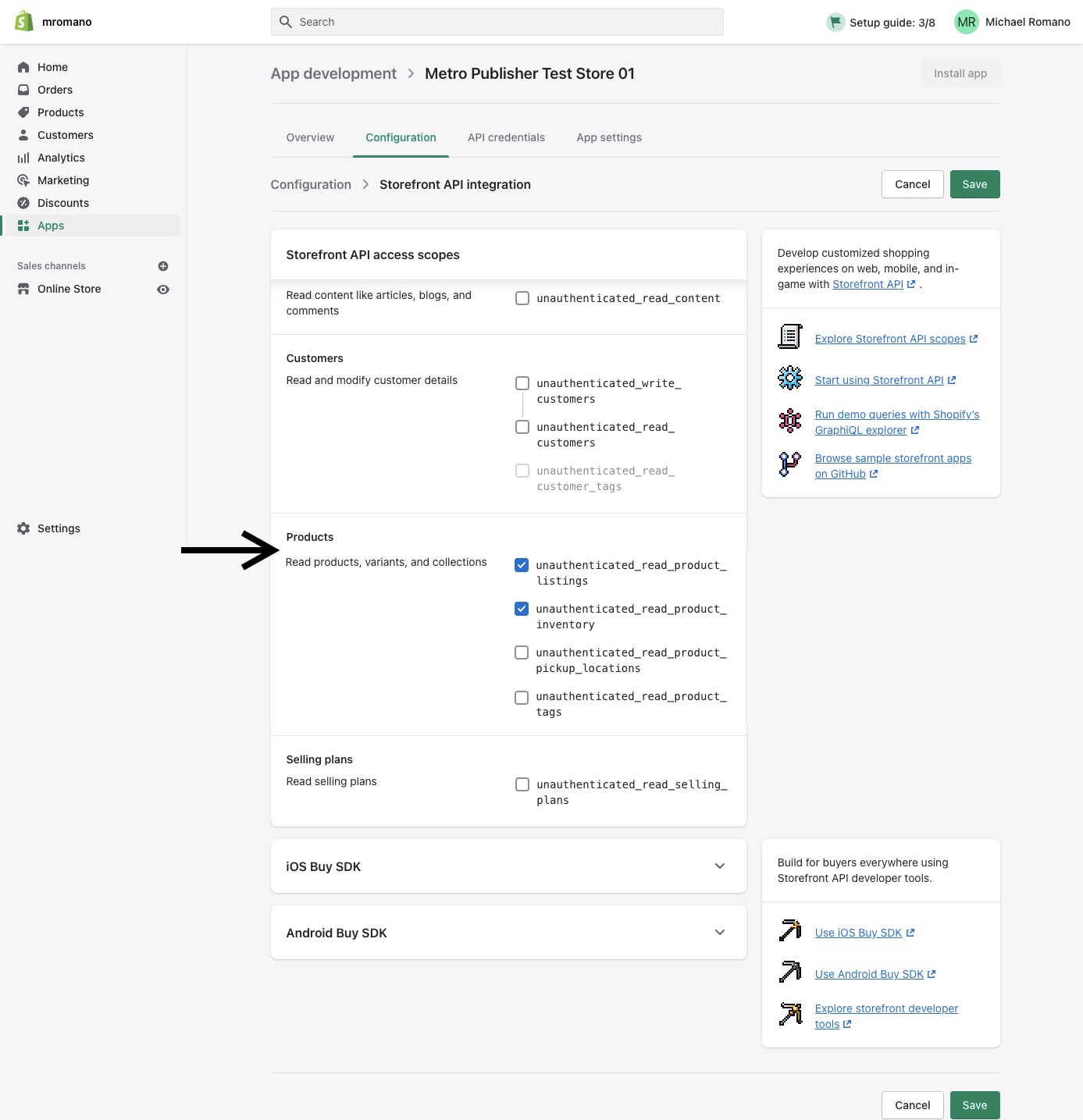This screenshot has height=1120, width=1083.
Task: Click the bottom Cancel button
Action: click(x=913, y=1105)
